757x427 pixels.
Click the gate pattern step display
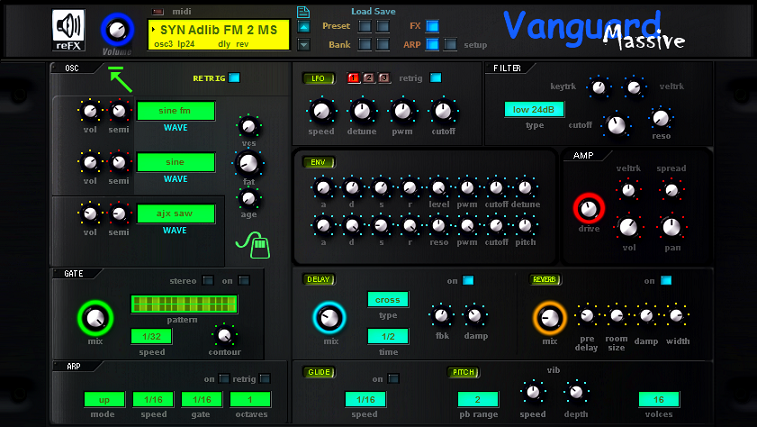(x=183, y=304)
